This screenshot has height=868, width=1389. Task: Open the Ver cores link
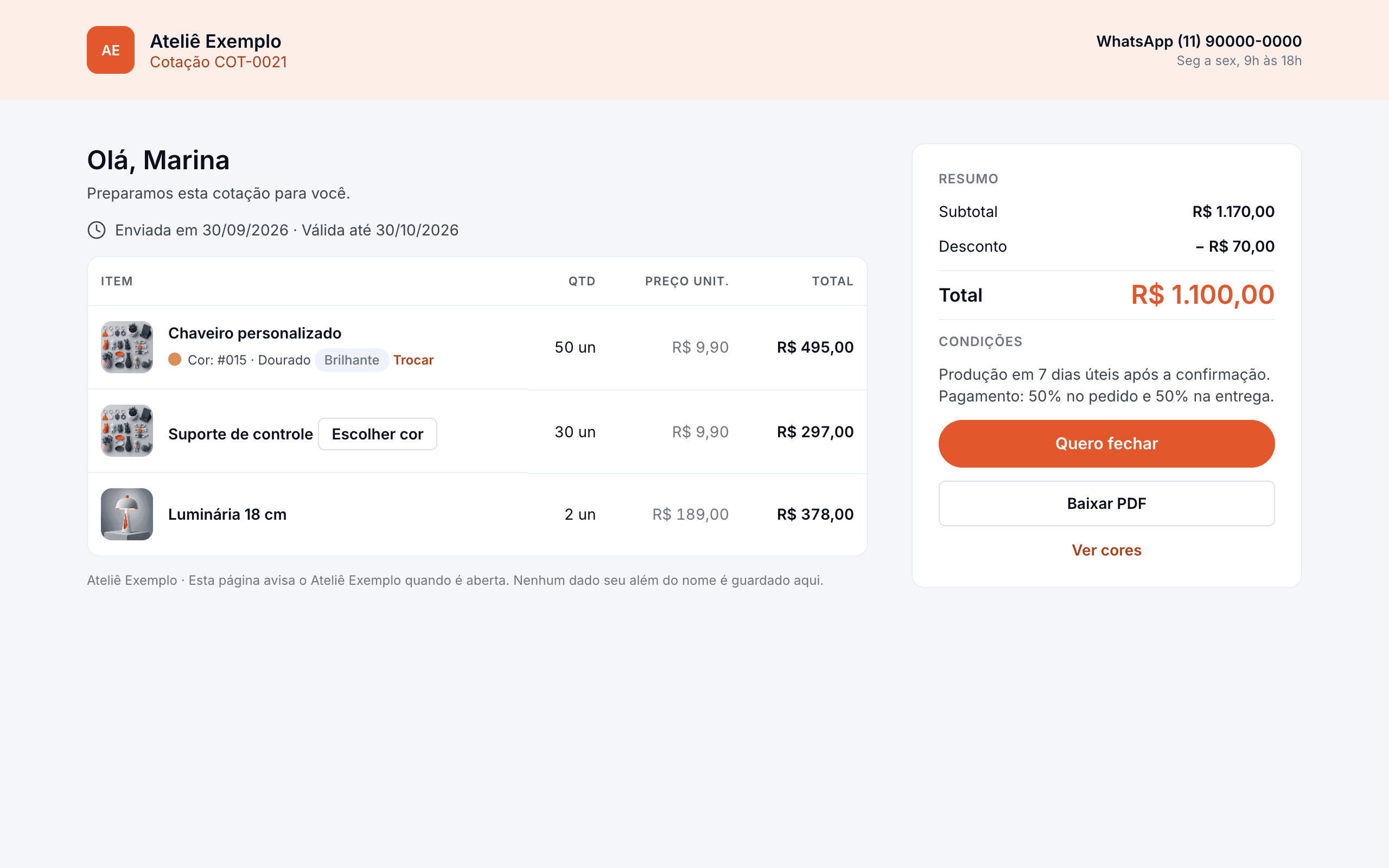tap(1106, 551)
